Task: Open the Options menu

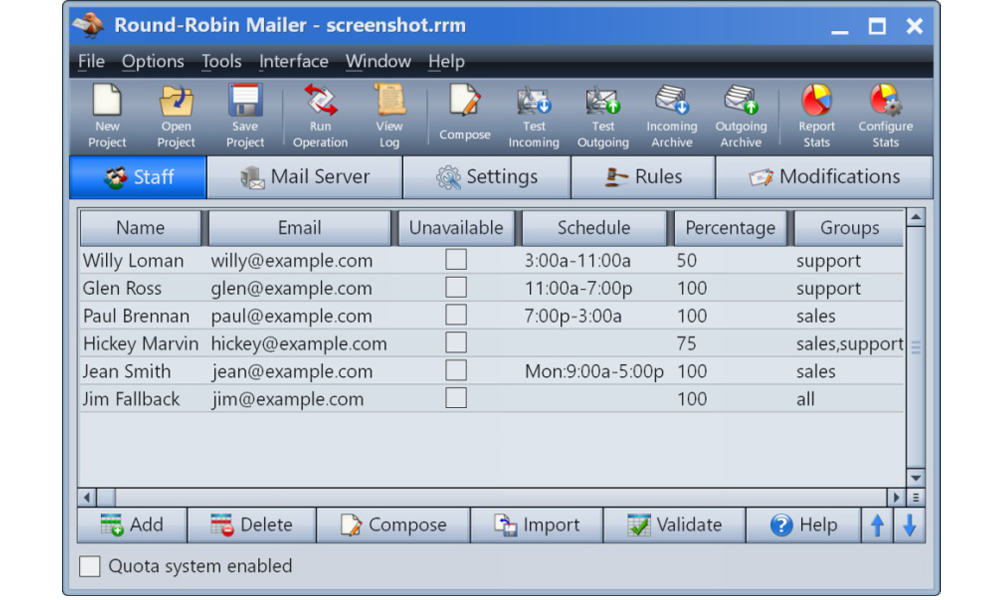Action: 153,62
